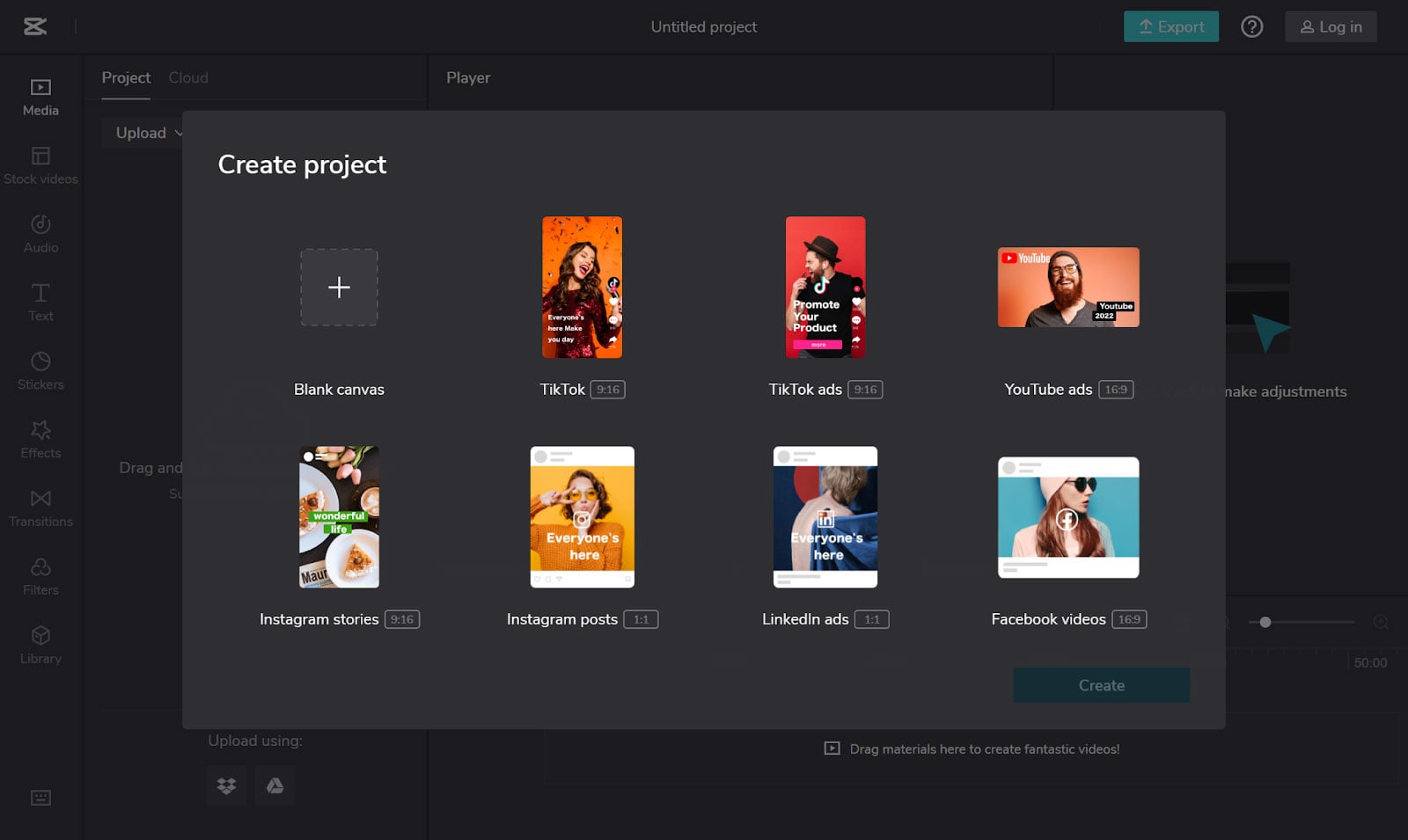This screenshot has height=840, width=1408.
Task: Click the help question mark icon
Action: point(1251,26)
